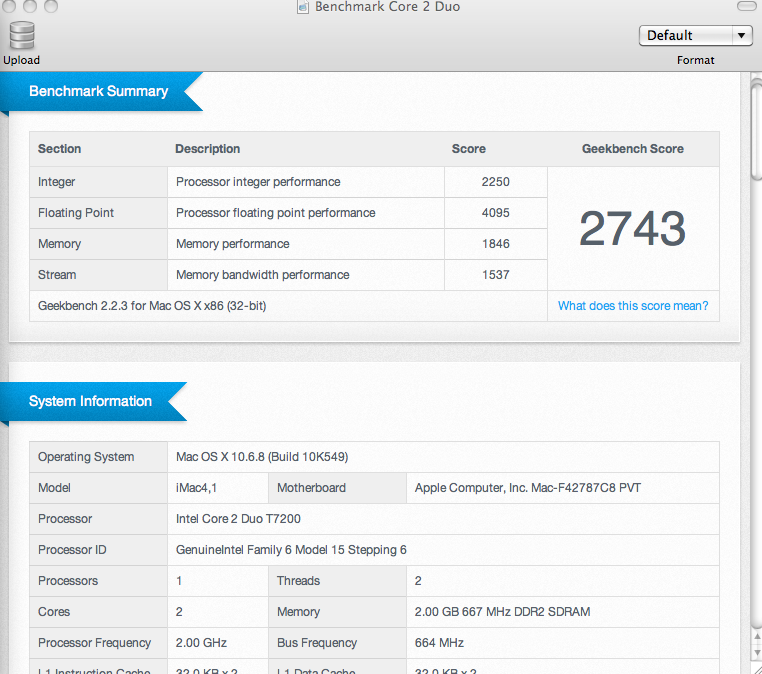The image size is (762, 674).
Task: Select 'Processor integer performance' description
Action: pos(258,182)
